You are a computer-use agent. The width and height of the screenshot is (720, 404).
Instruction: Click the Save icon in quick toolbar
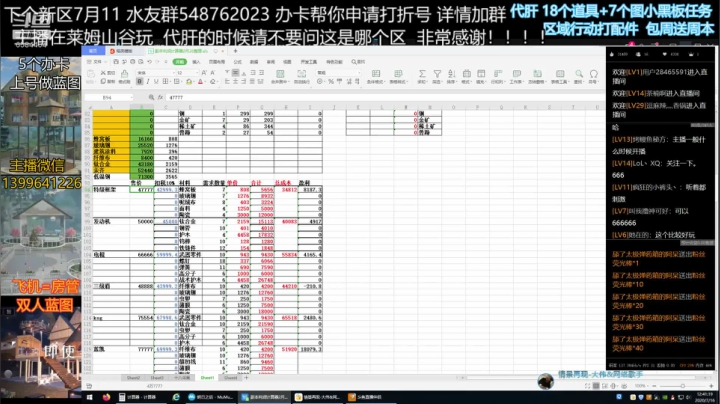[116, 62]
